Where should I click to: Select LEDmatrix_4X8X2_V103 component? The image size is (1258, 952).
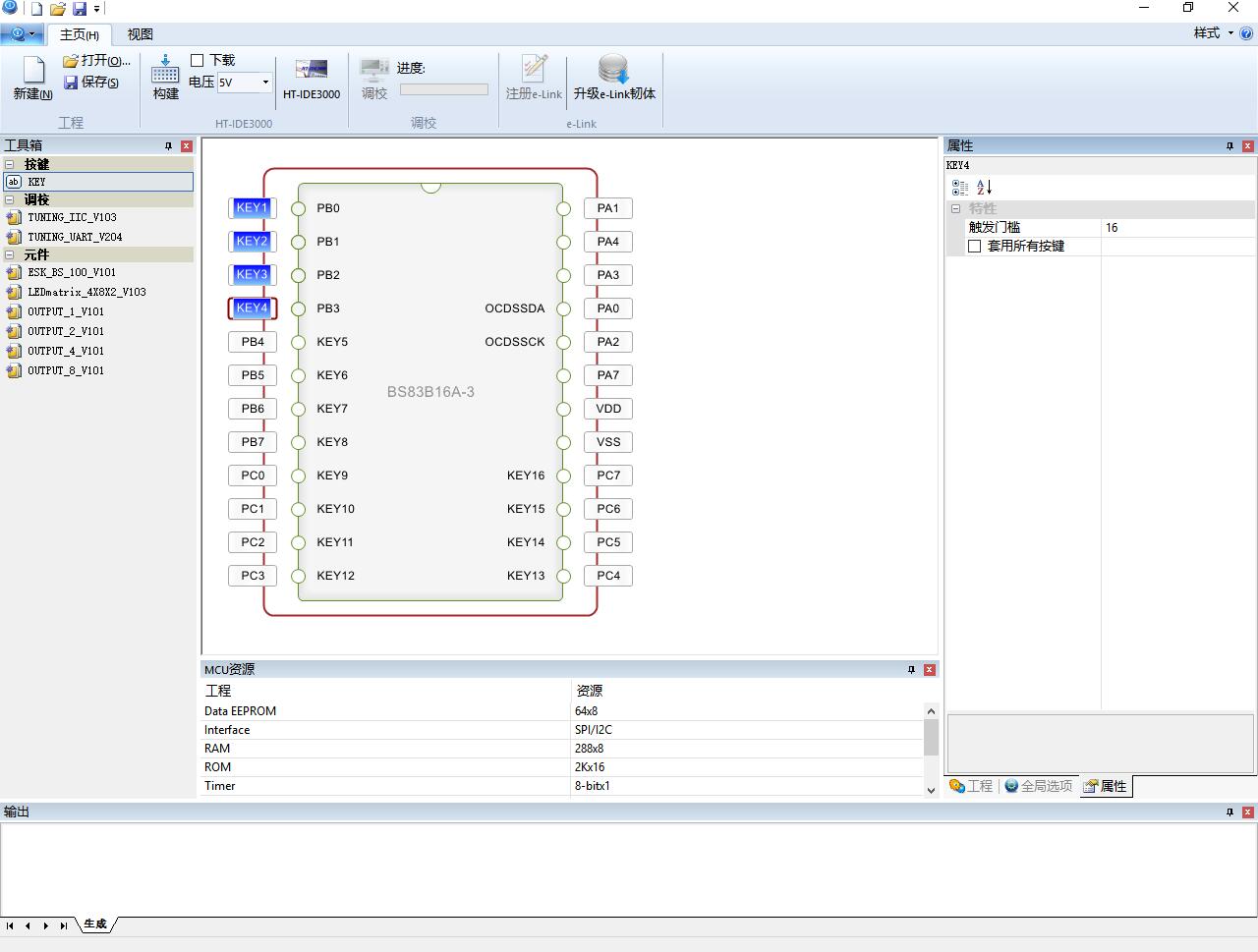point(86,292)
